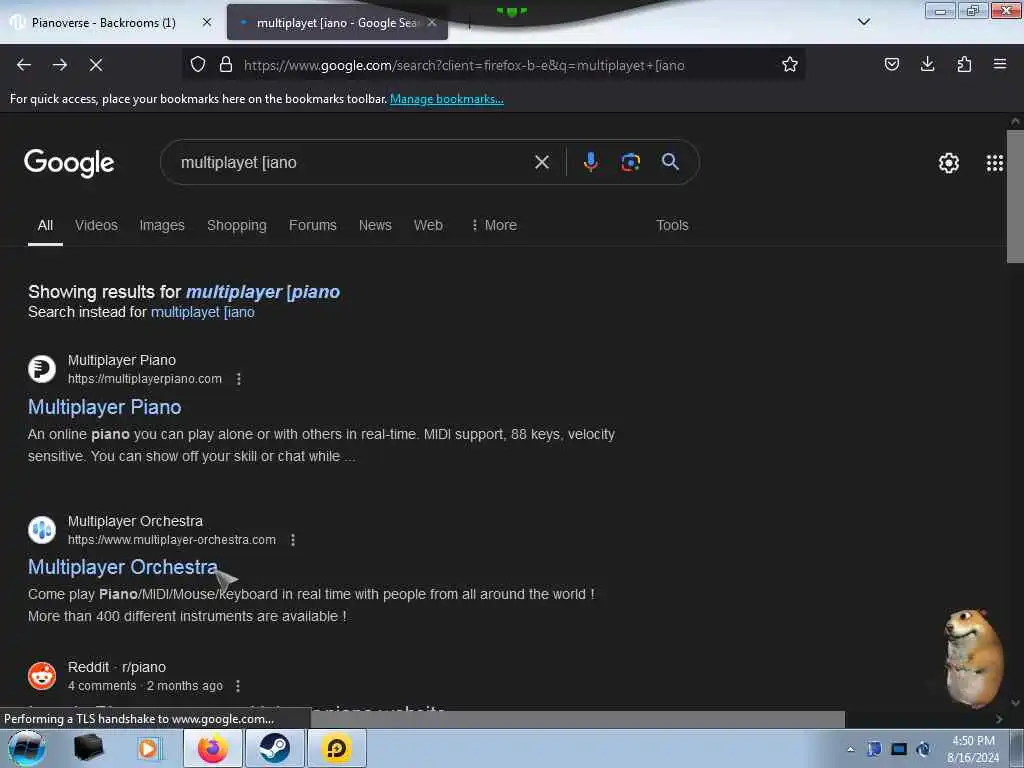This screenshot has width=1024, height=768.
Task: Open search Tools options
Action: coord(672,225)
